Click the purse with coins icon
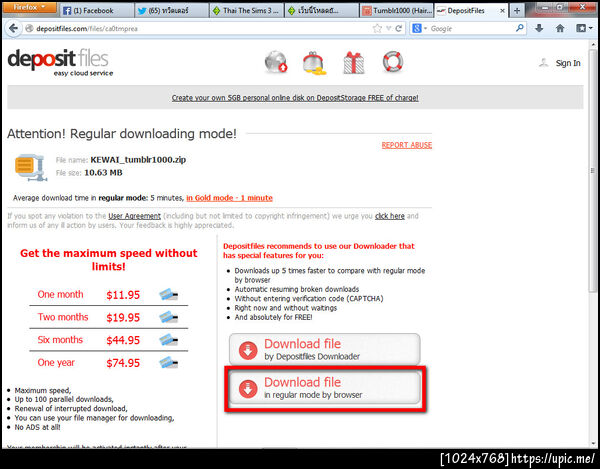This screenshot has width=600, height=469. pyautogui.click(x=314, y=63)
